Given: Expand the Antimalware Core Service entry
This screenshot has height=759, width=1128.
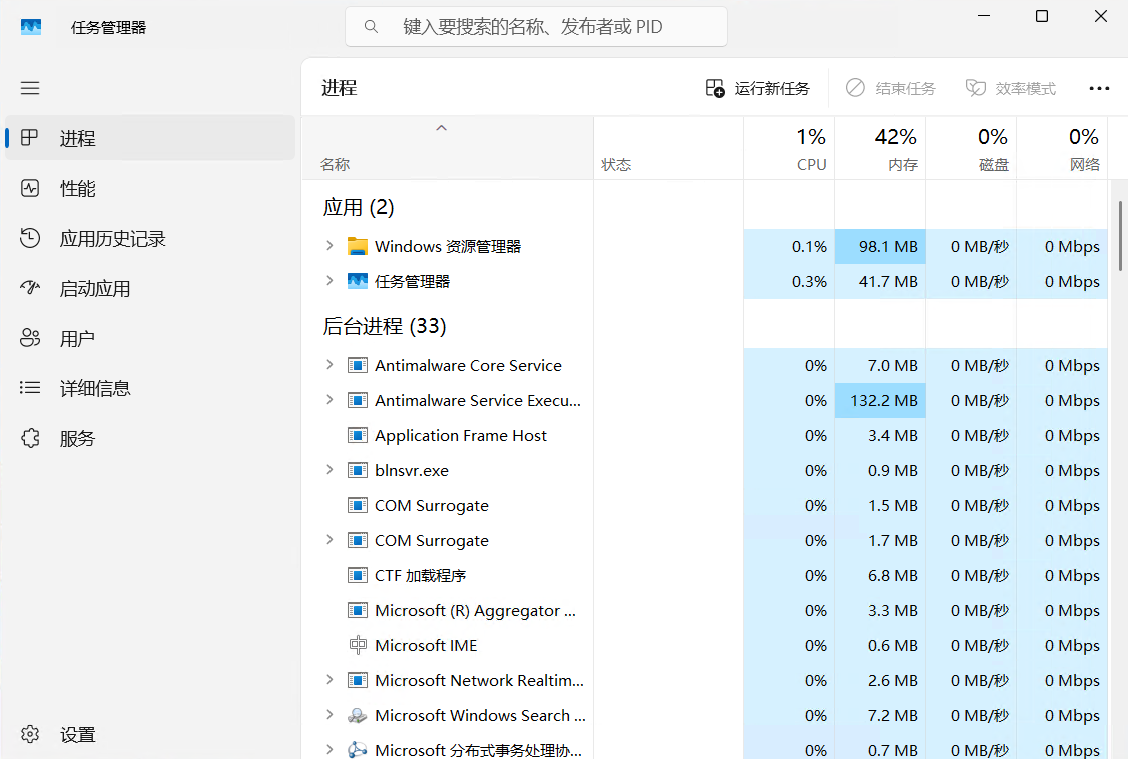Looking at the screenshot, I should (330, 365).
